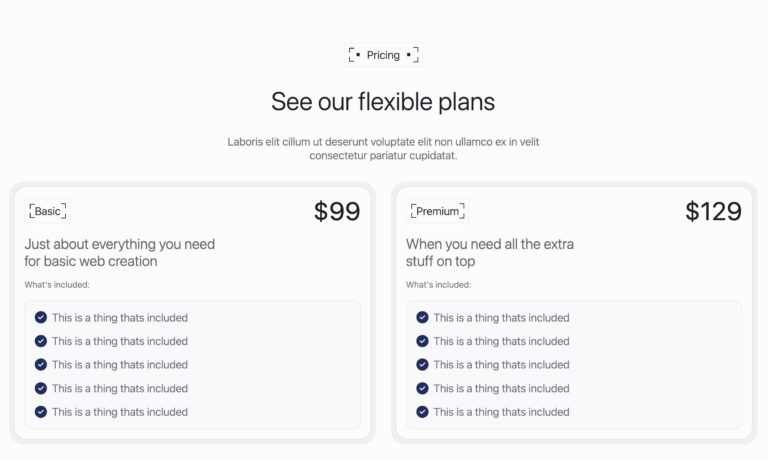Click the Pricing badge at top

(x=383, y=55)
